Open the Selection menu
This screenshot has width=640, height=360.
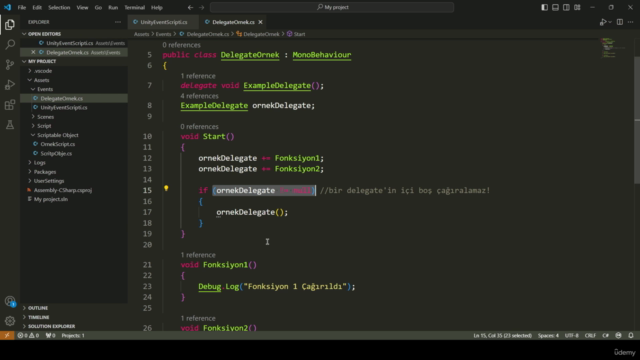[x=59, y=7]
